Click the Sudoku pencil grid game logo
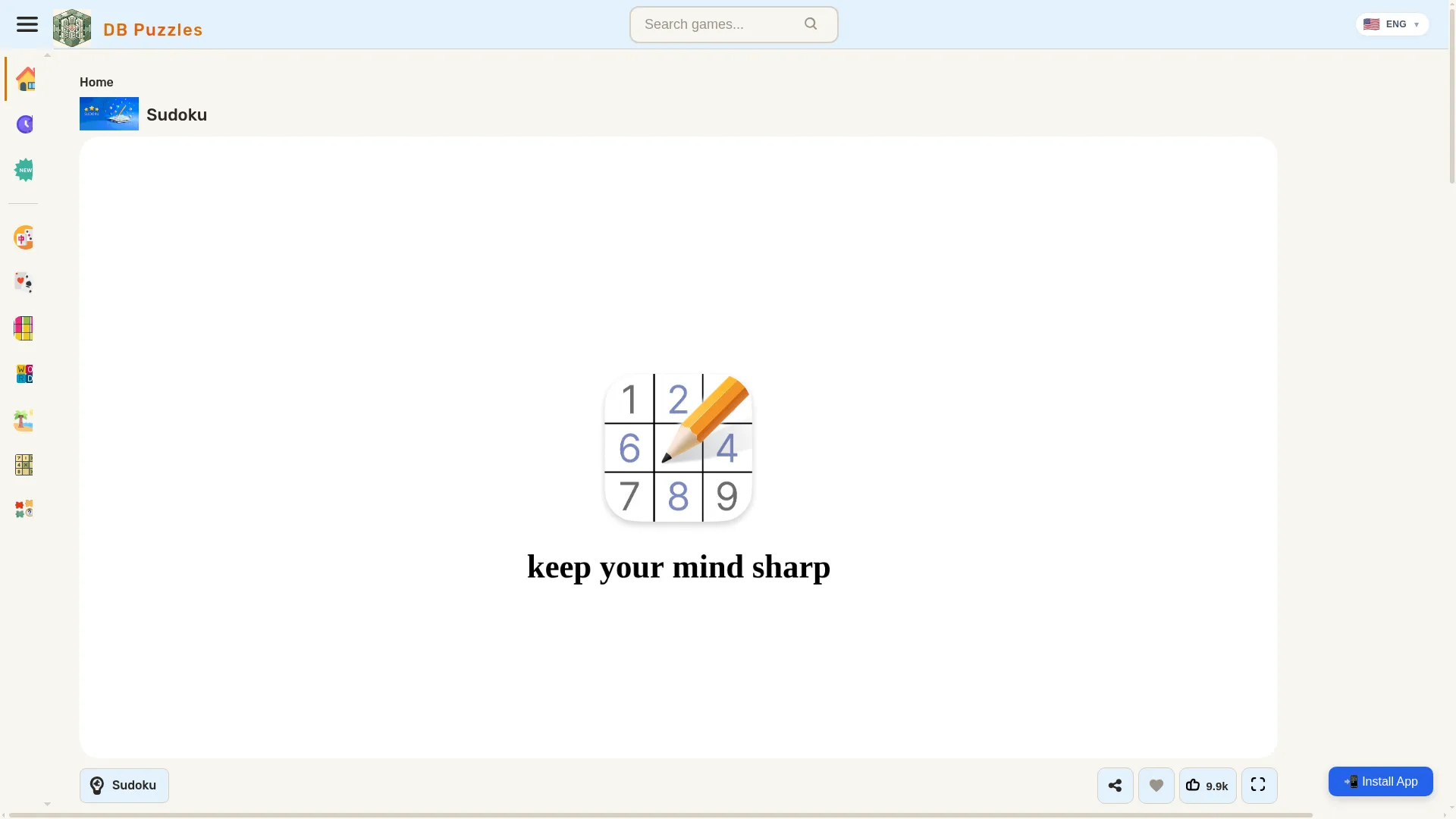Screen dimensions: 1456x819 [678, 447]
